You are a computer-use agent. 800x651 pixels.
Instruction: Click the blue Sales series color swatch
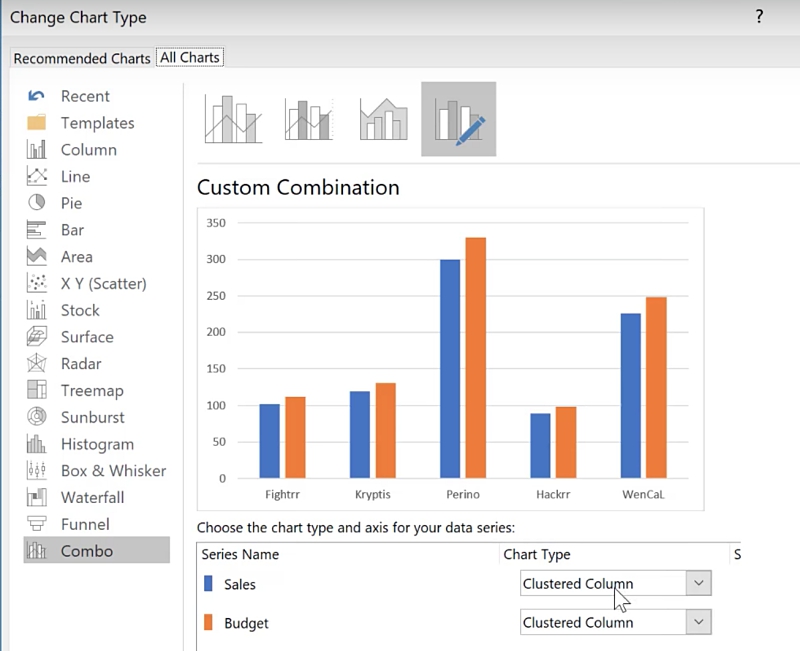208,584
